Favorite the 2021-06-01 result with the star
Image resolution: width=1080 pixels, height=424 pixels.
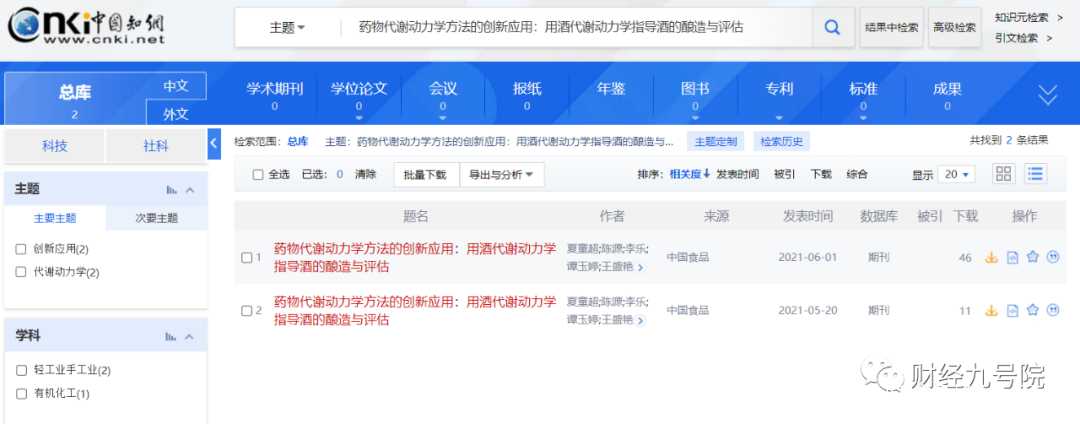click(1032, 257)
